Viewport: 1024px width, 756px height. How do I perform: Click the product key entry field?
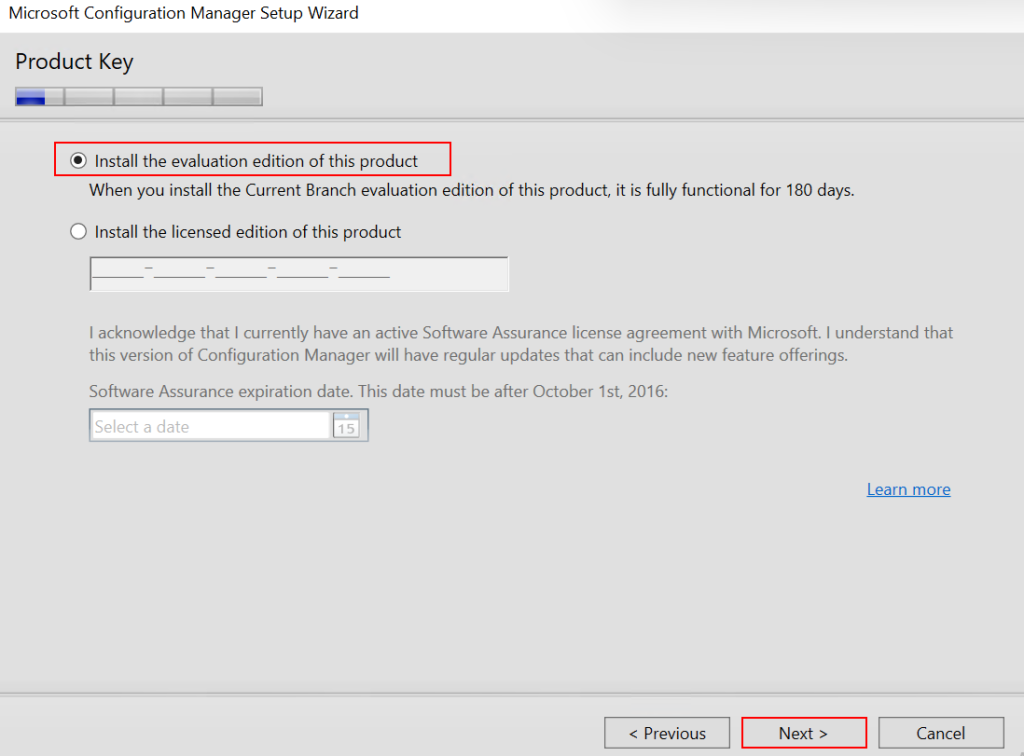(298, 274)
